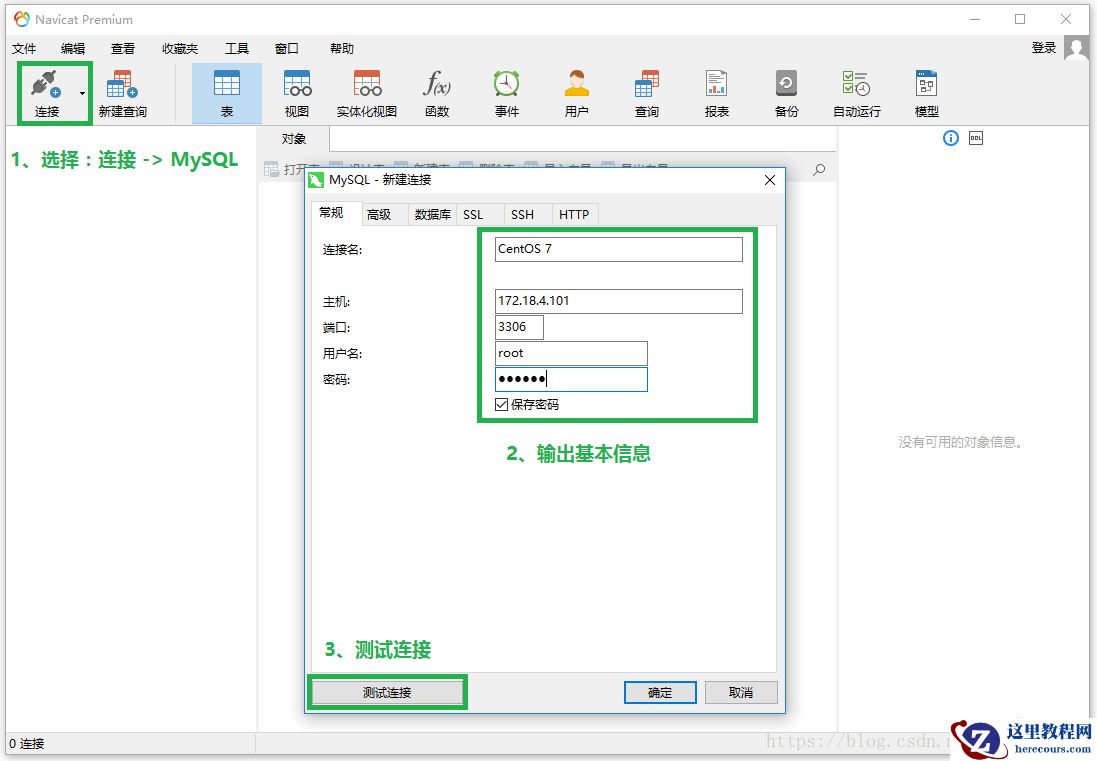This screenshot has height=761, width=1097.
Task: Select the Function f(x) icon
Action: click(x=437, y=83)
